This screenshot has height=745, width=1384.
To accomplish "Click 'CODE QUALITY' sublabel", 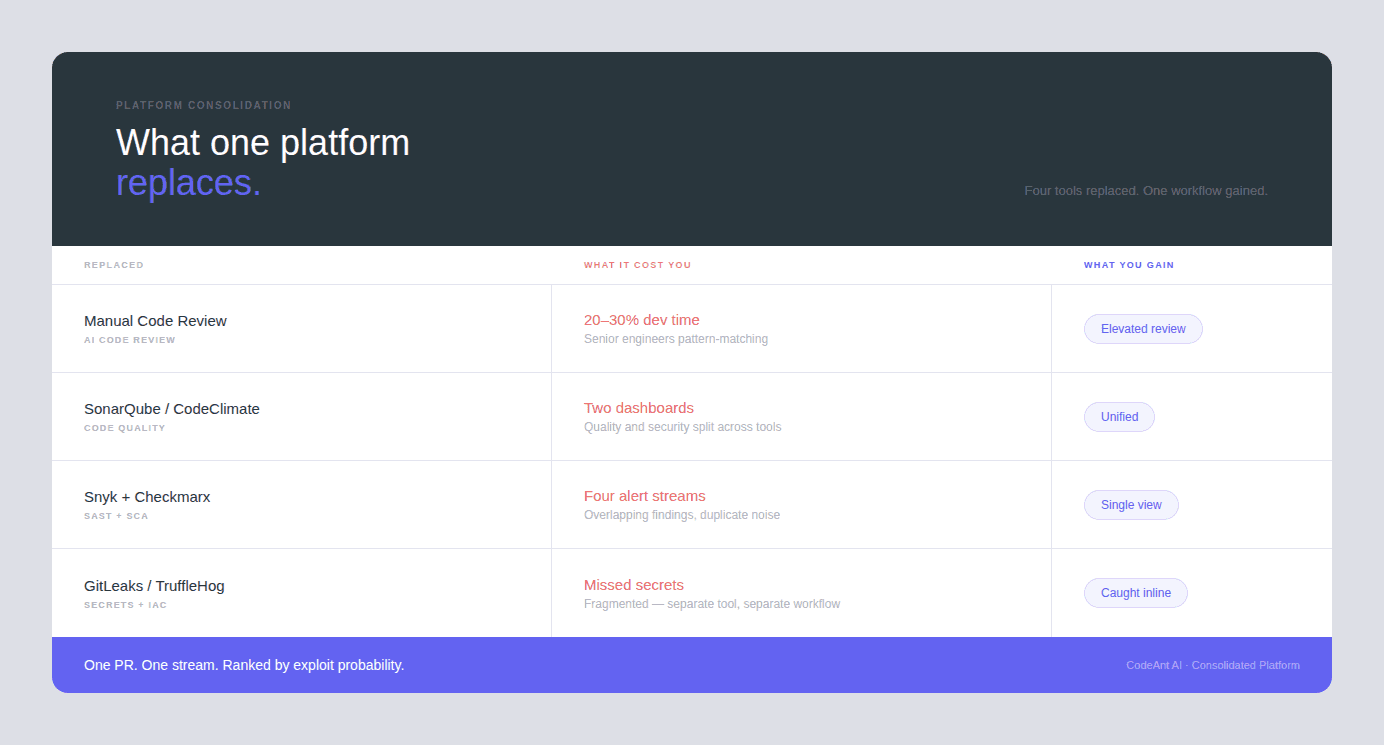I will (125, 428).
